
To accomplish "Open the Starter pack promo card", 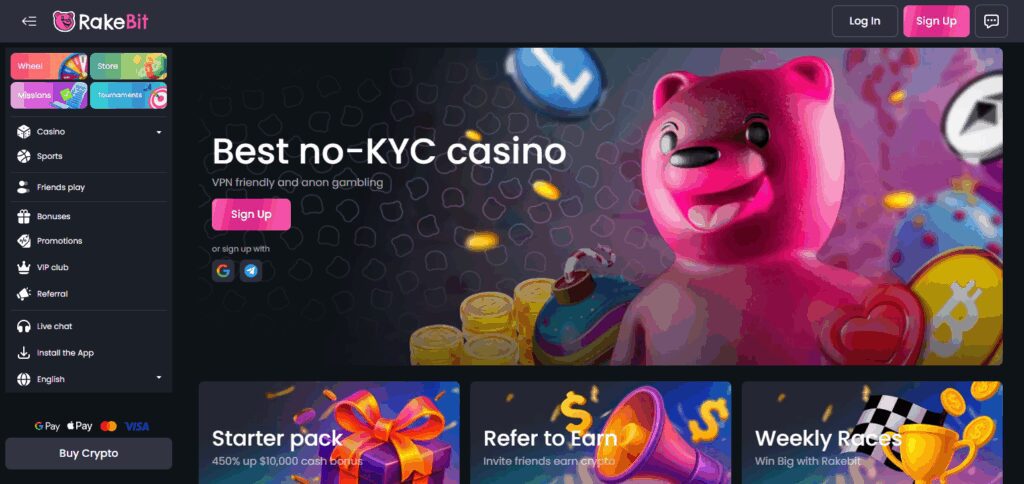I will coord(329,432).
